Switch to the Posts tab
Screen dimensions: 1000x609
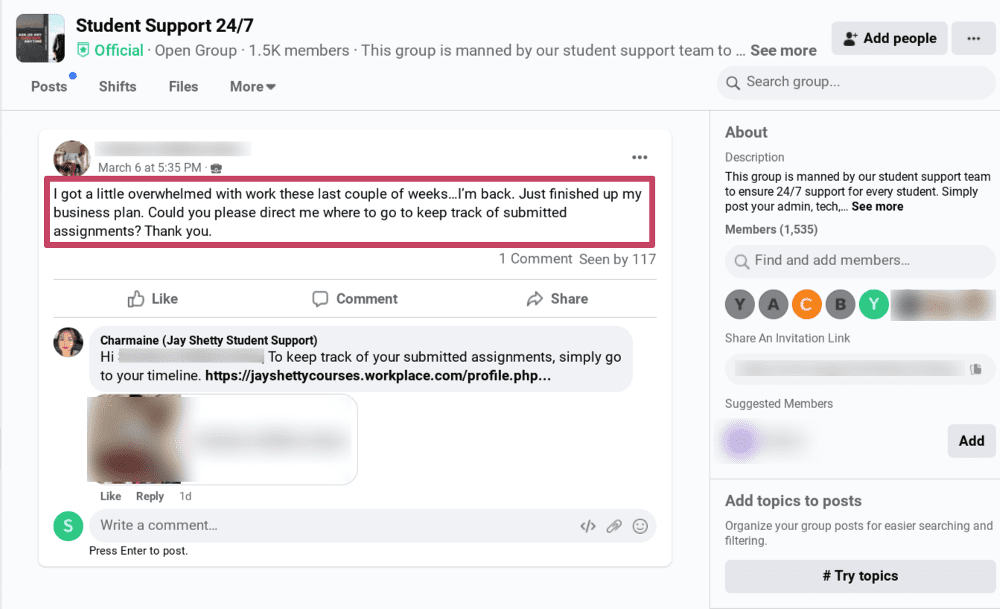click(49, 87)
